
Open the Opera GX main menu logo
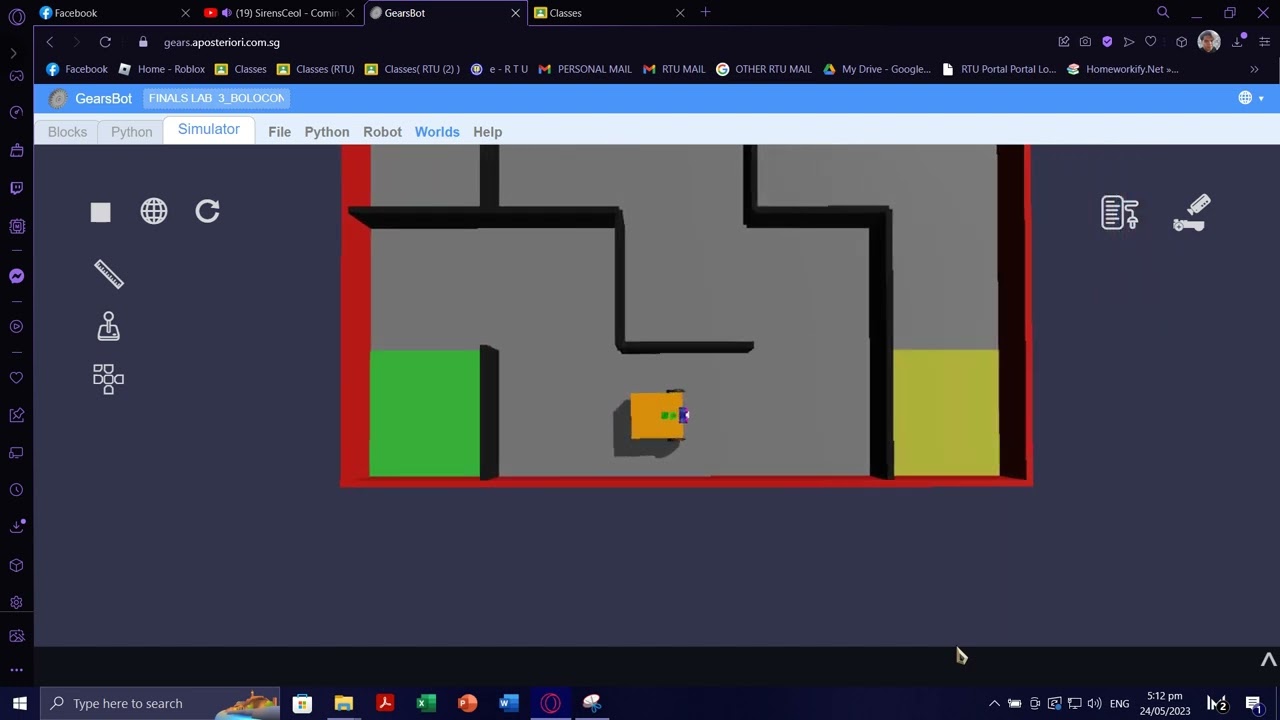tap(16, 17)
